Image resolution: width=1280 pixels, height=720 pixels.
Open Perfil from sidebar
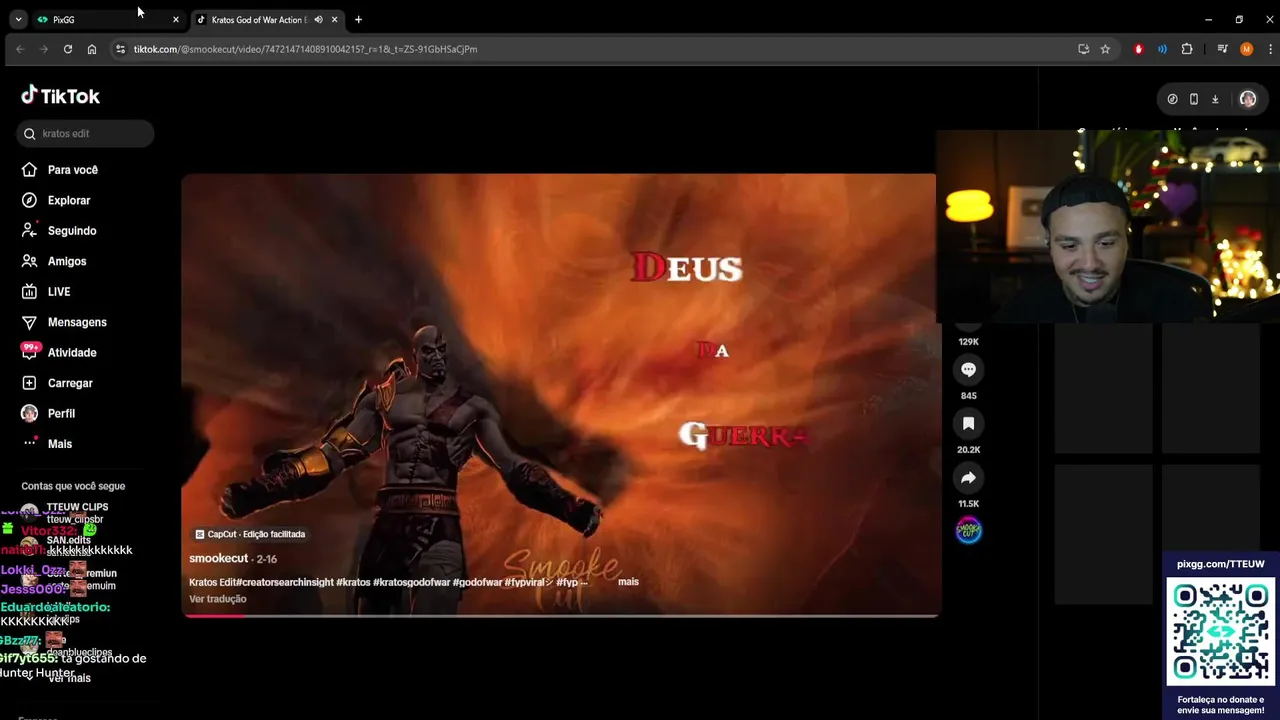48,414
